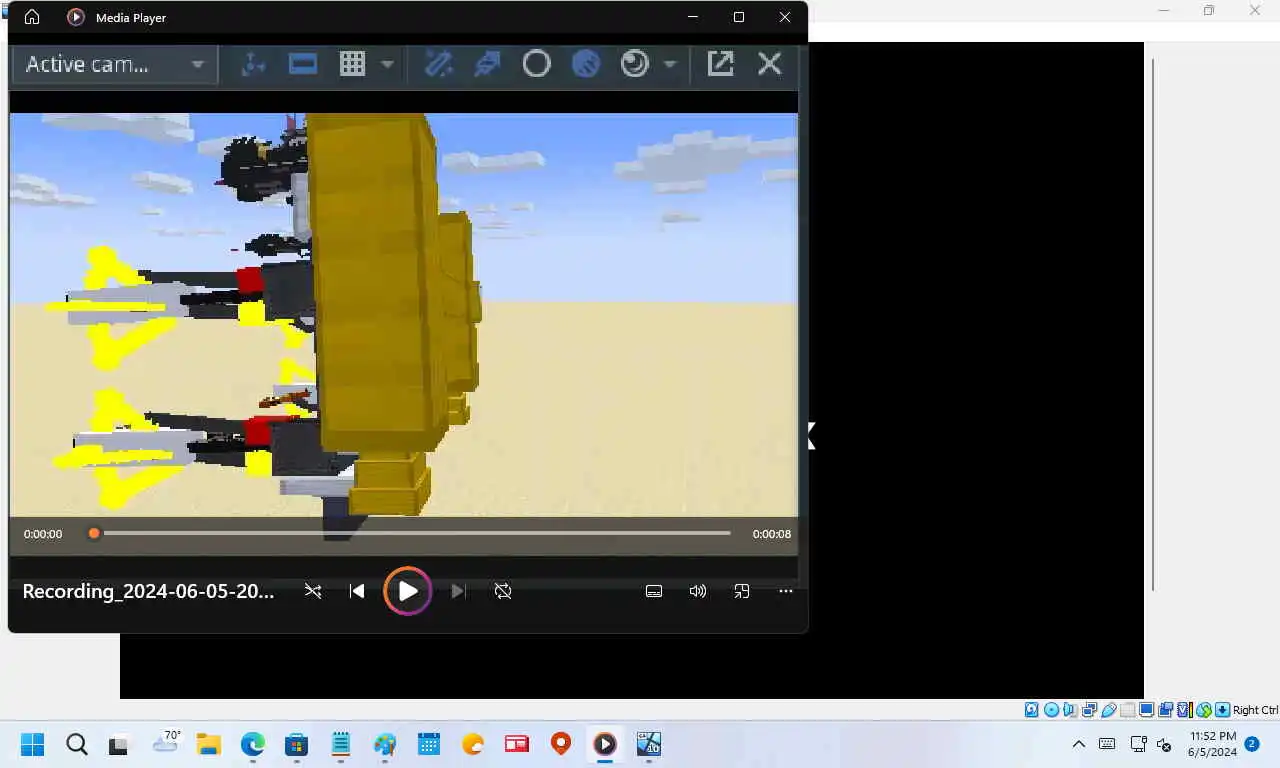Open the orange Weather app on the taskbar
This screenshot has height=768, width=1280.
pos(473,744)
